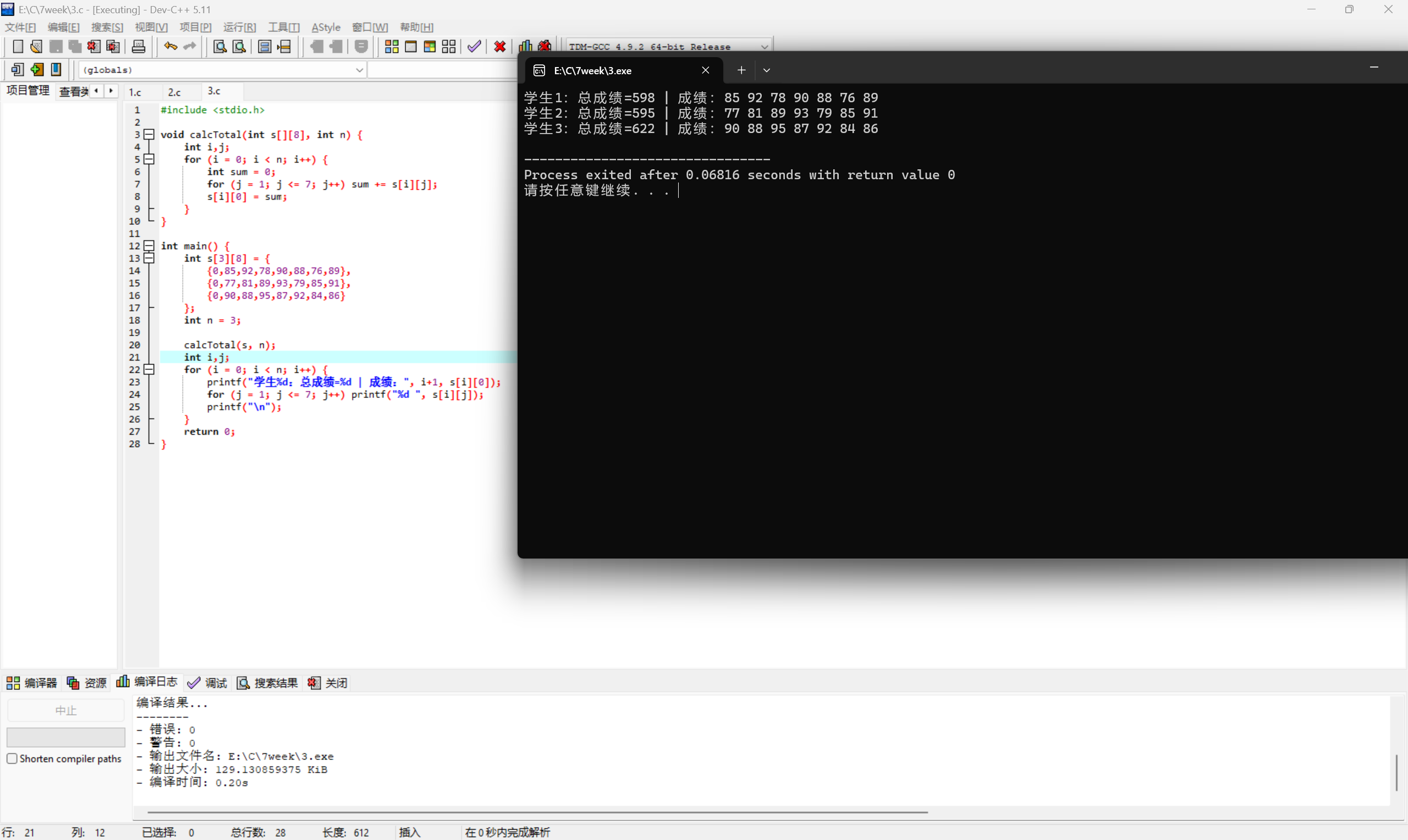
Task: Collapse the calcTotal function fold marker
Action: click(x=149, y=134)
